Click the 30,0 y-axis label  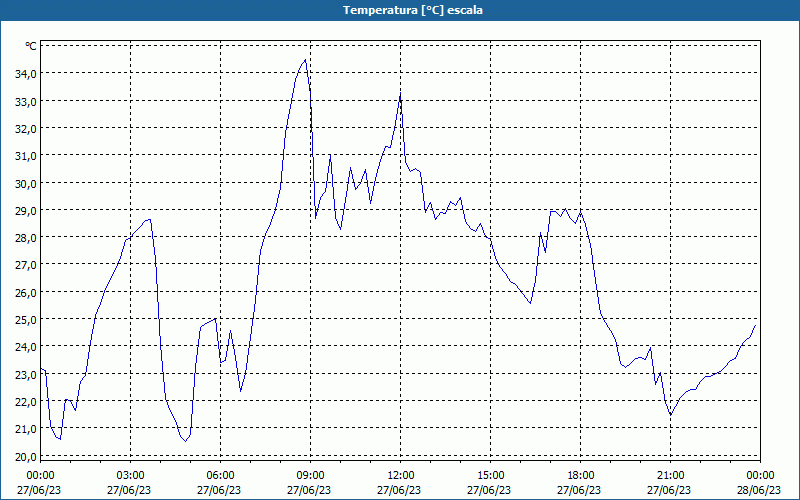point(26,183)
